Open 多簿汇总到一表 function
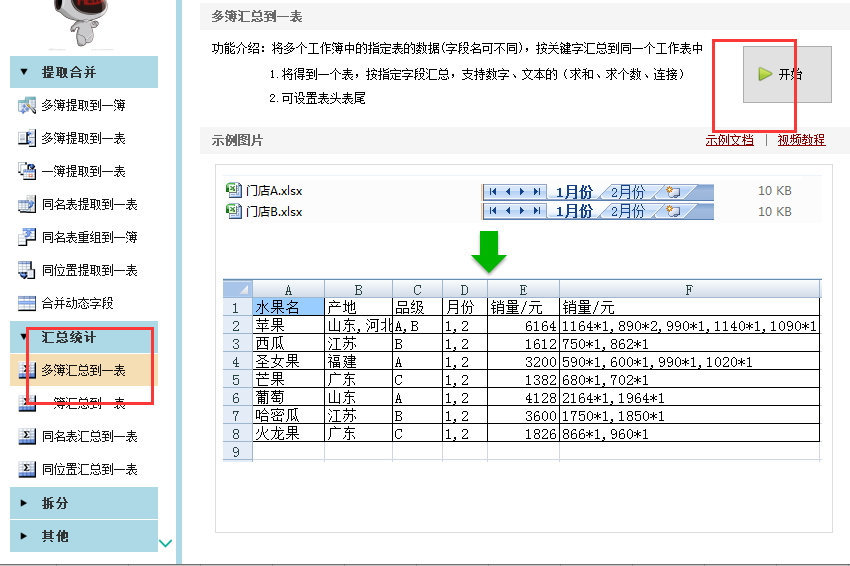 click(84, 370)
